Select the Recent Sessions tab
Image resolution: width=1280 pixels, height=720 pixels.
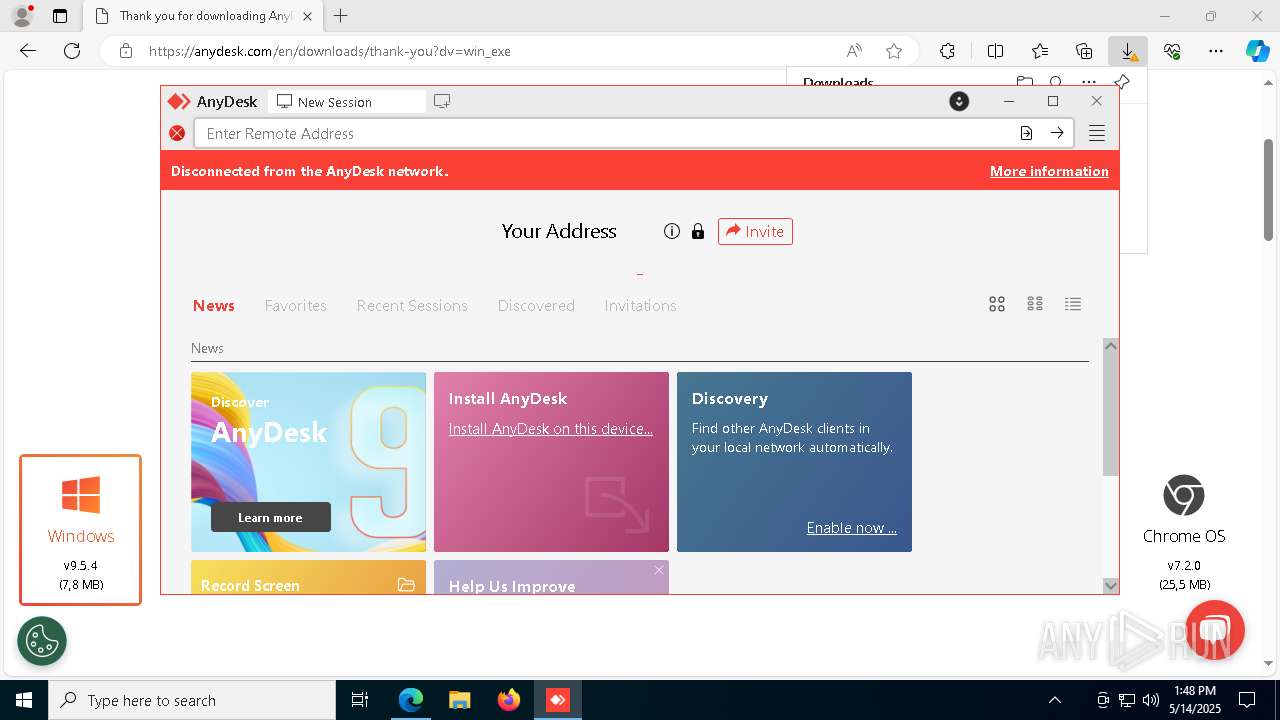pyautogui.click(x=412, y=305)
